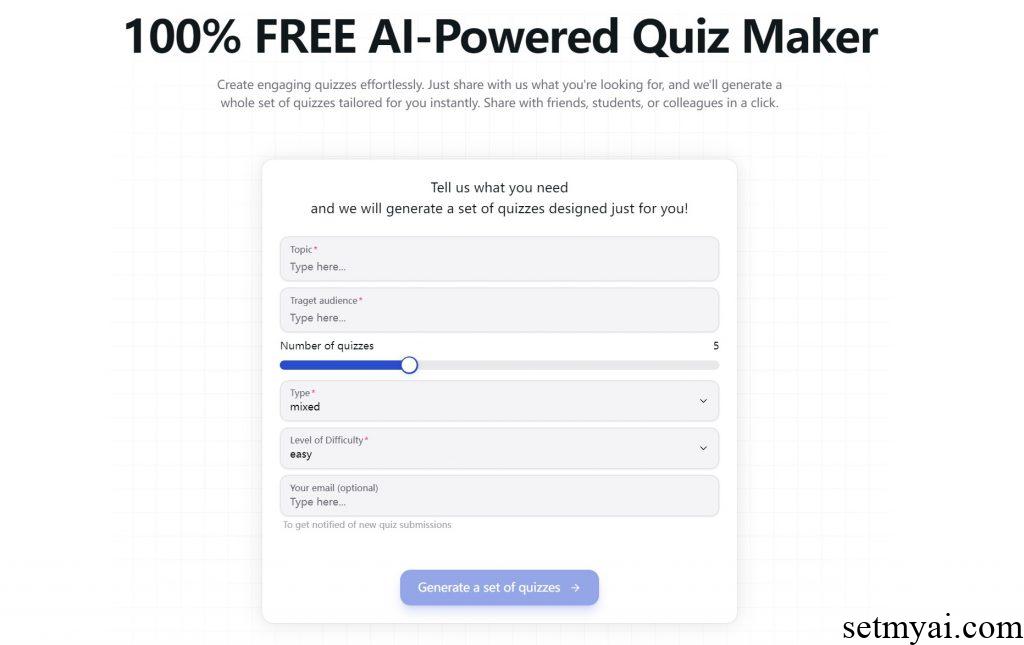
Task: Click the "100% FREE AI-Powered Quiz Maker" title
Action: (499, 36)
